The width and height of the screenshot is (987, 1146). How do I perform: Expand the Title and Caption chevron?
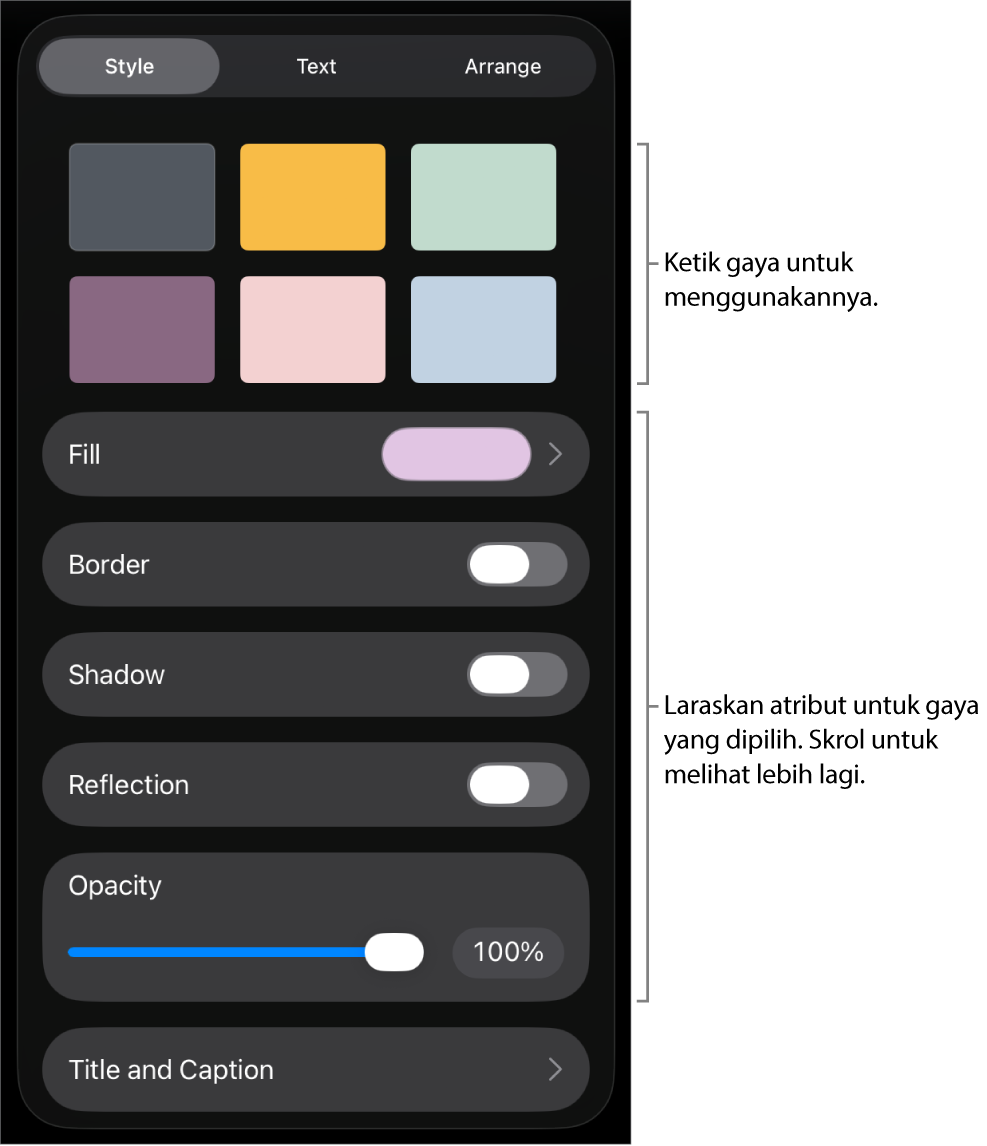coord(555,1069)
